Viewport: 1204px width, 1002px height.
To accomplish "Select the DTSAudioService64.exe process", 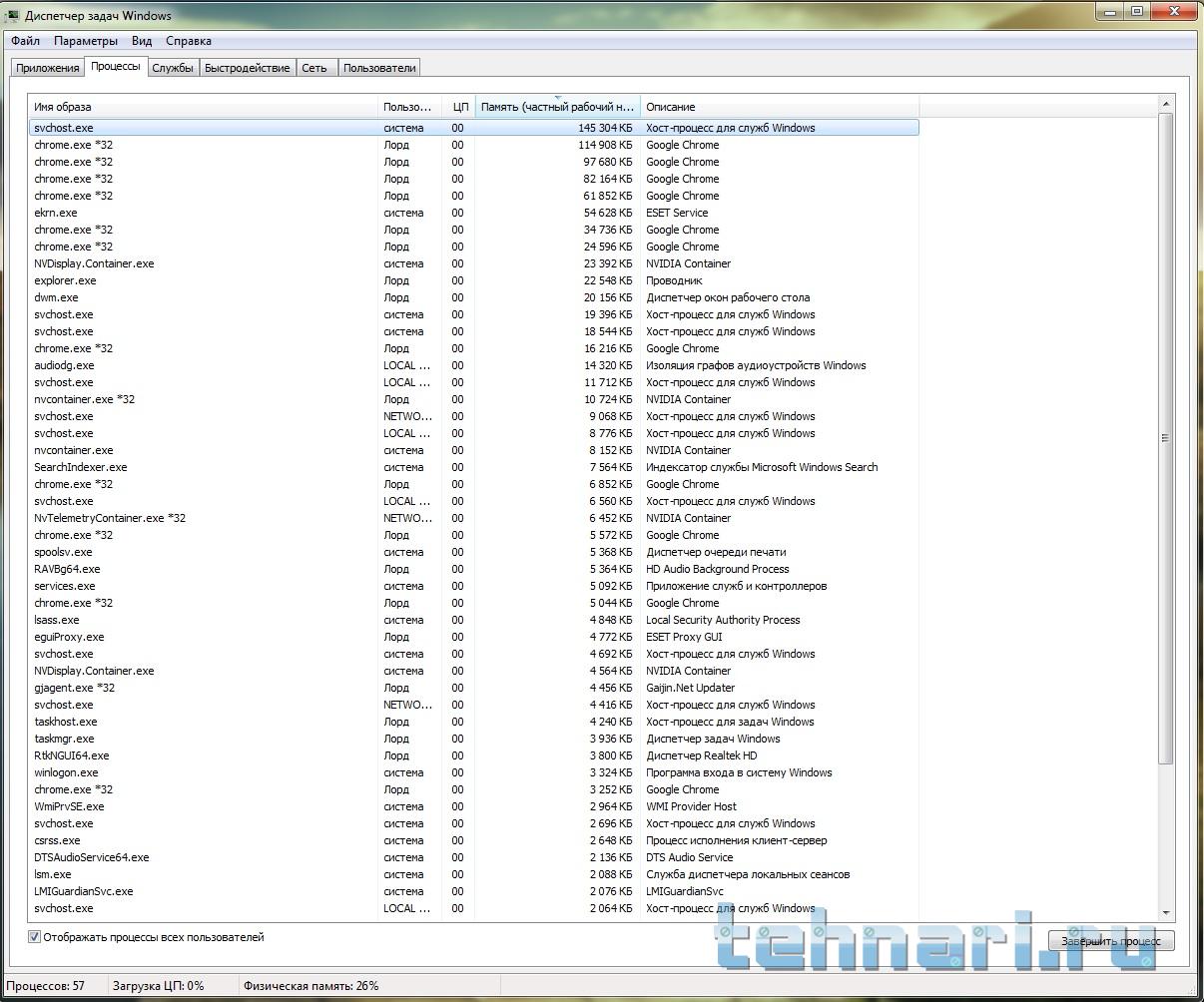I will coord(474,857).
